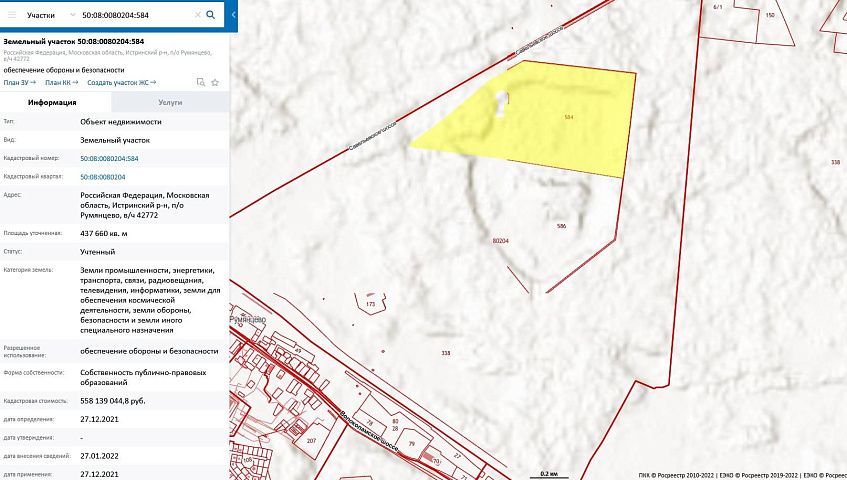Image resolution: width=847 pixels, height=480 pixels.
Task: Select parcel 586 on the map
Action: [x=560, y=227]
